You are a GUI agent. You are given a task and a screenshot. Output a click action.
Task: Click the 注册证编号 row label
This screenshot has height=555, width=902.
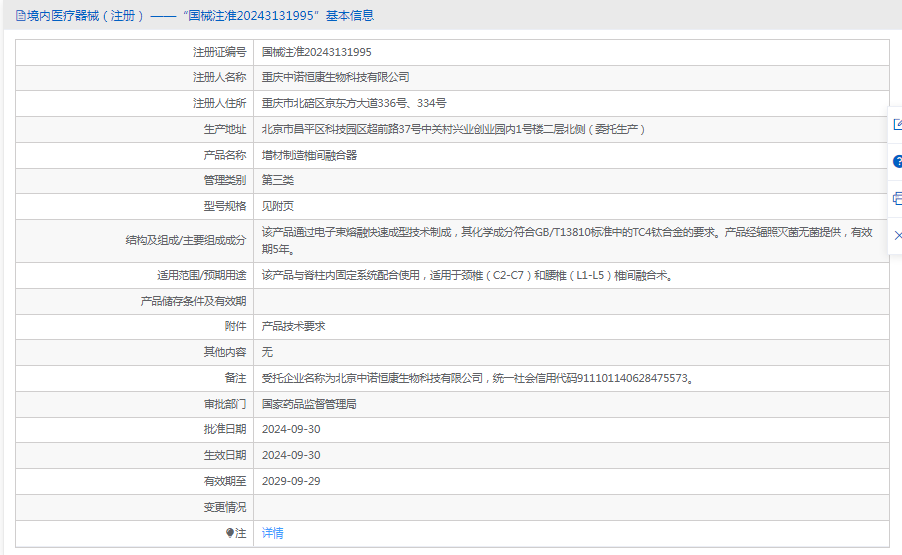coord(219,52)
